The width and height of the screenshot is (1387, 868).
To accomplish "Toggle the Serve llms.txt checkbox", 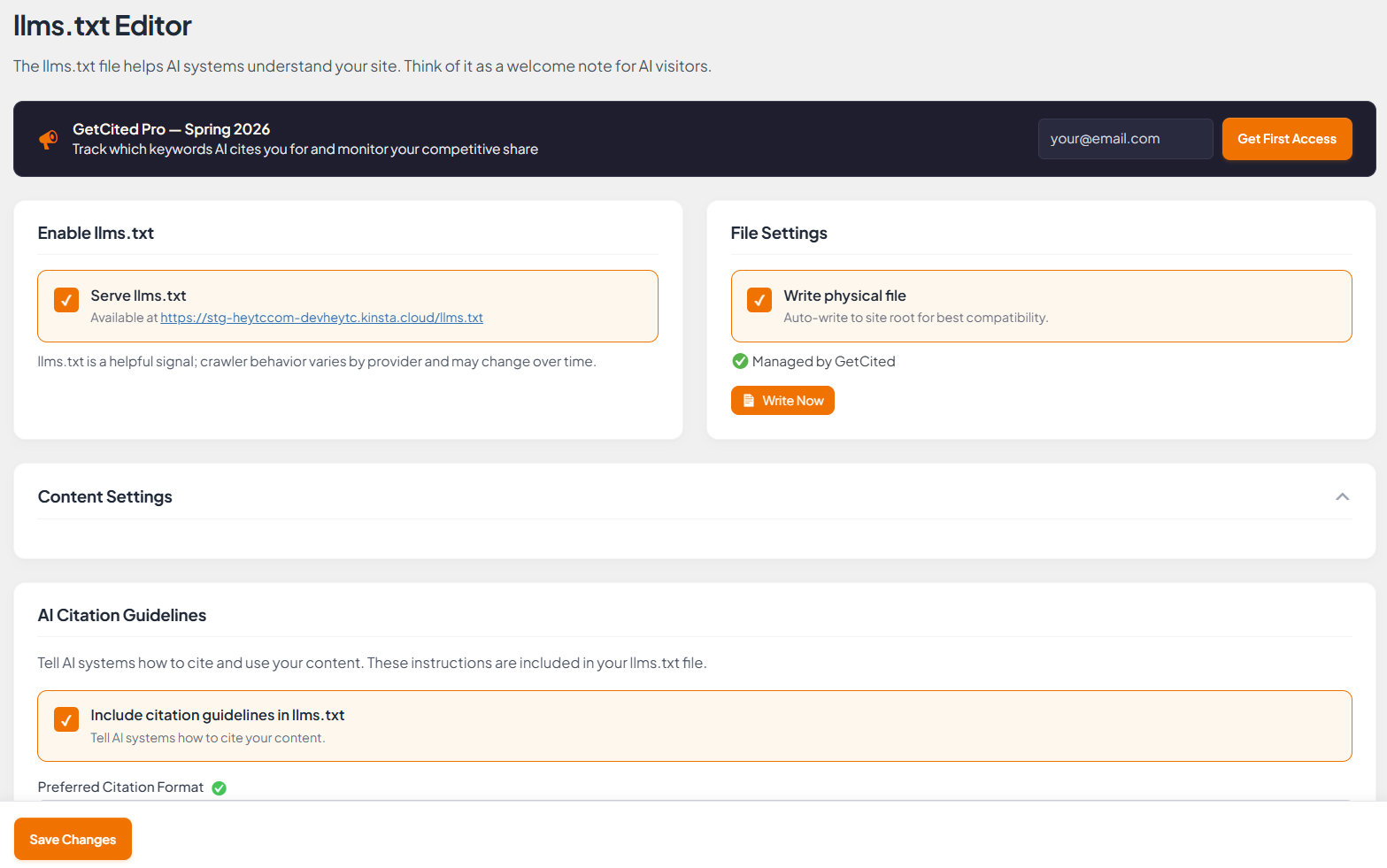I will pyautogui.click(x=66, y=300).
